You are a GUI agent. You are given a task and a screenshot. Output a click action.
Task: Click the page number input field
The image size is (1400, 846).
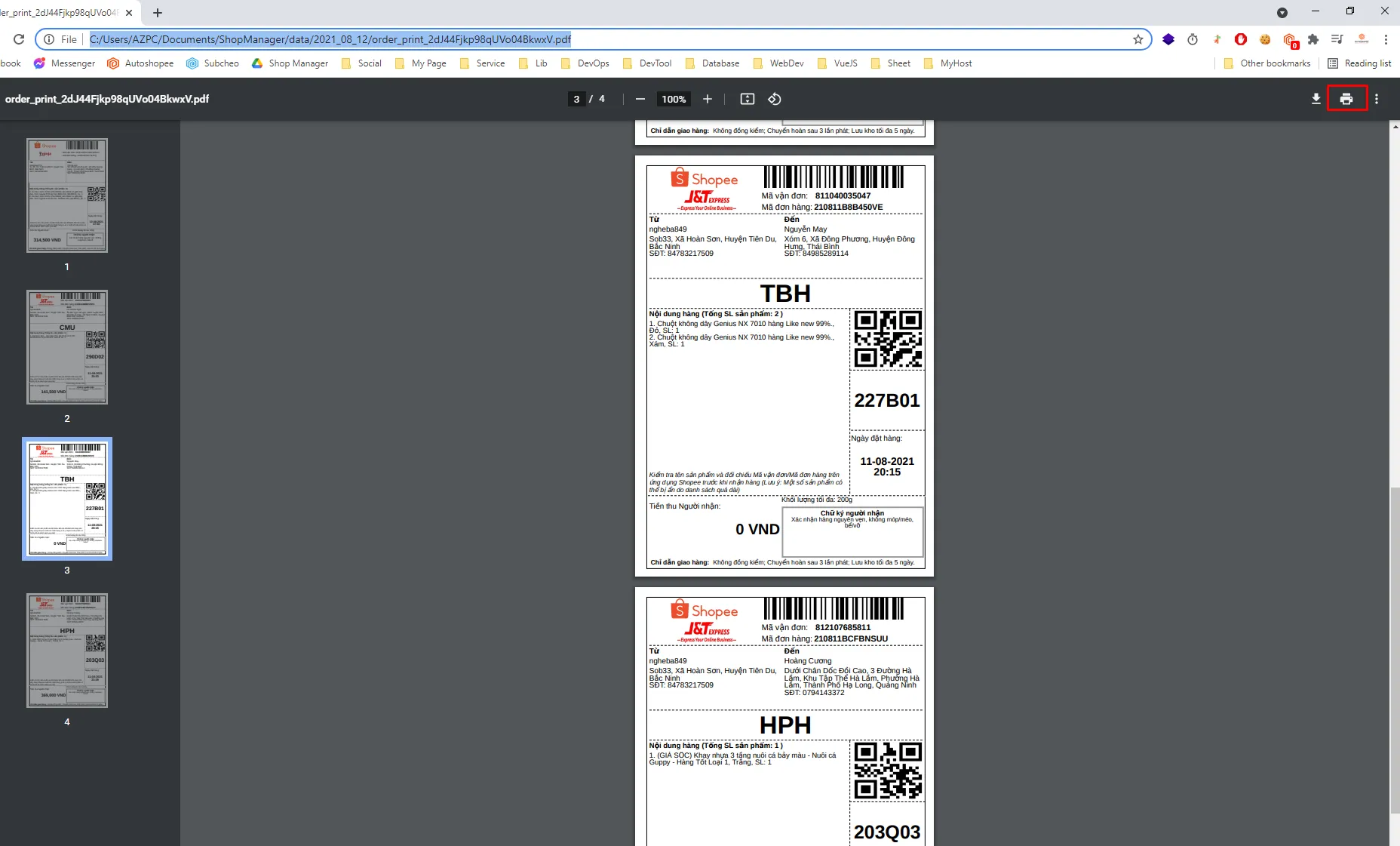577,99
